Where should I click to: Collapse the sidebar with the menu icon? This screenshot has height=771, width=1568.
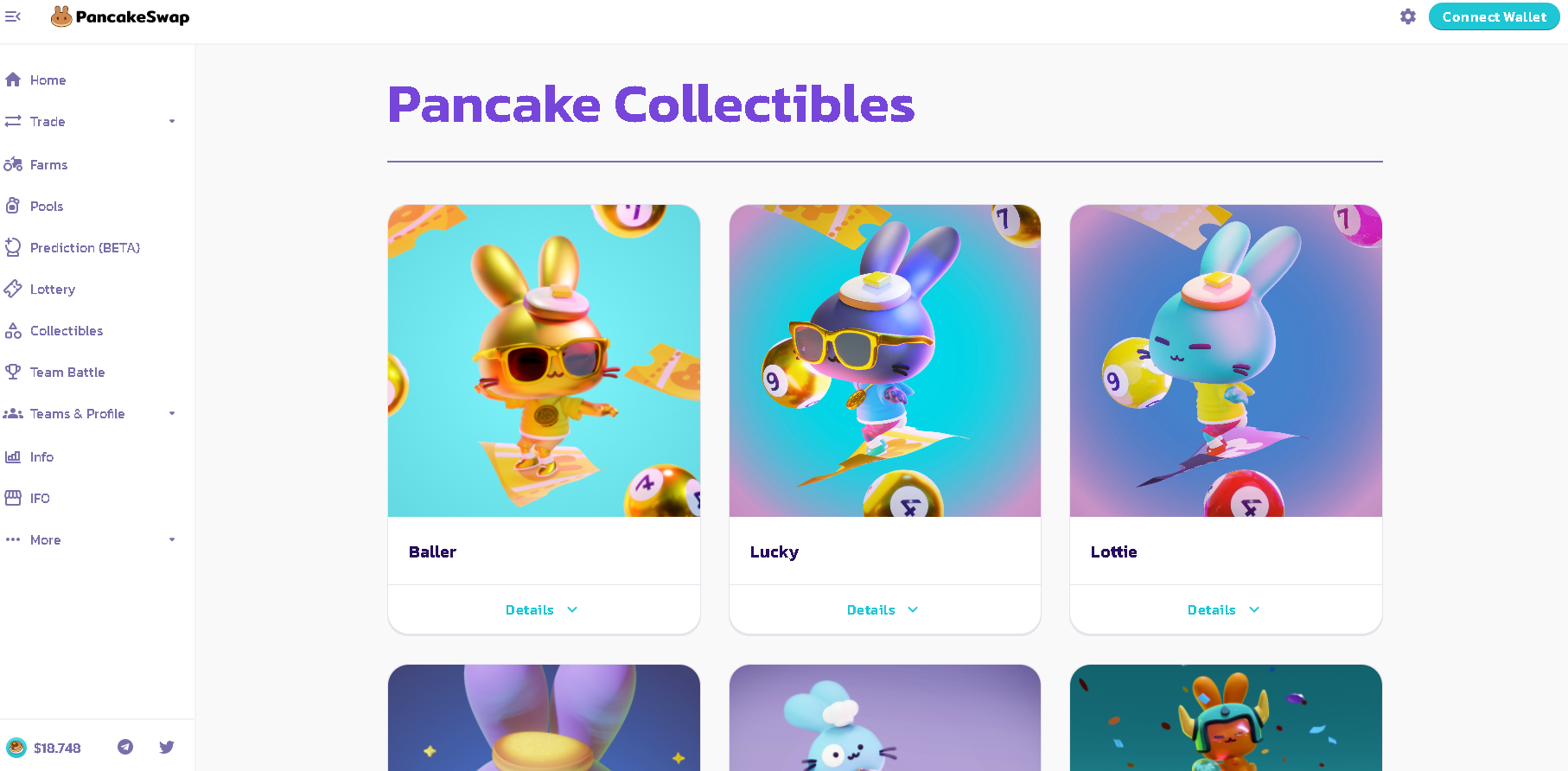click(x=13, y=16)
